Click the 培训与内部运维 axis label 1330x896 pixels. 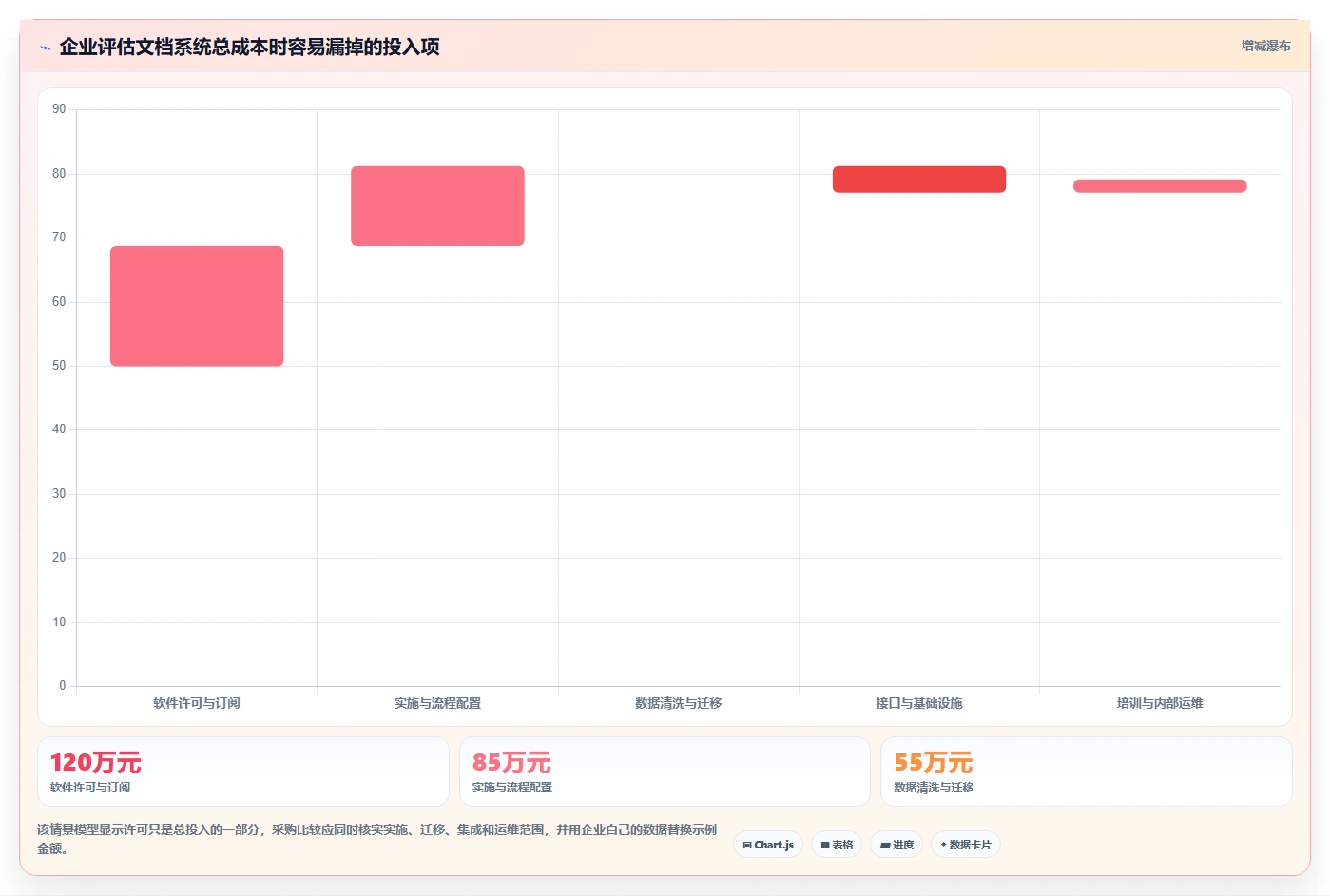coord(1160,703)
